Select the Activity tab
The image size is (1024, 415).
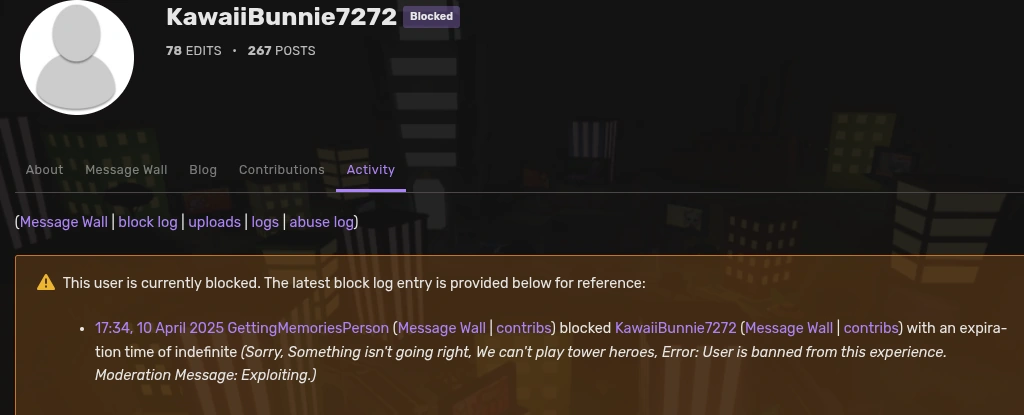pyautogui.click(x=370, y=170)
